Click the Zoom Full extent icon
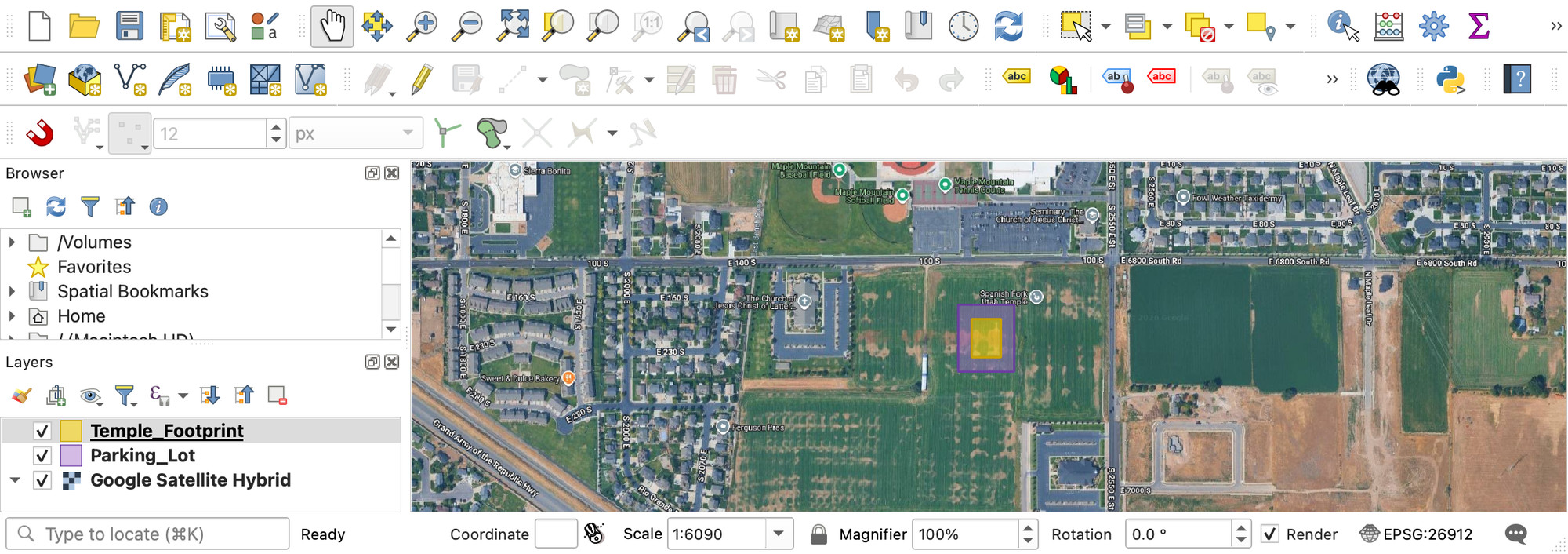 [514, 26]
